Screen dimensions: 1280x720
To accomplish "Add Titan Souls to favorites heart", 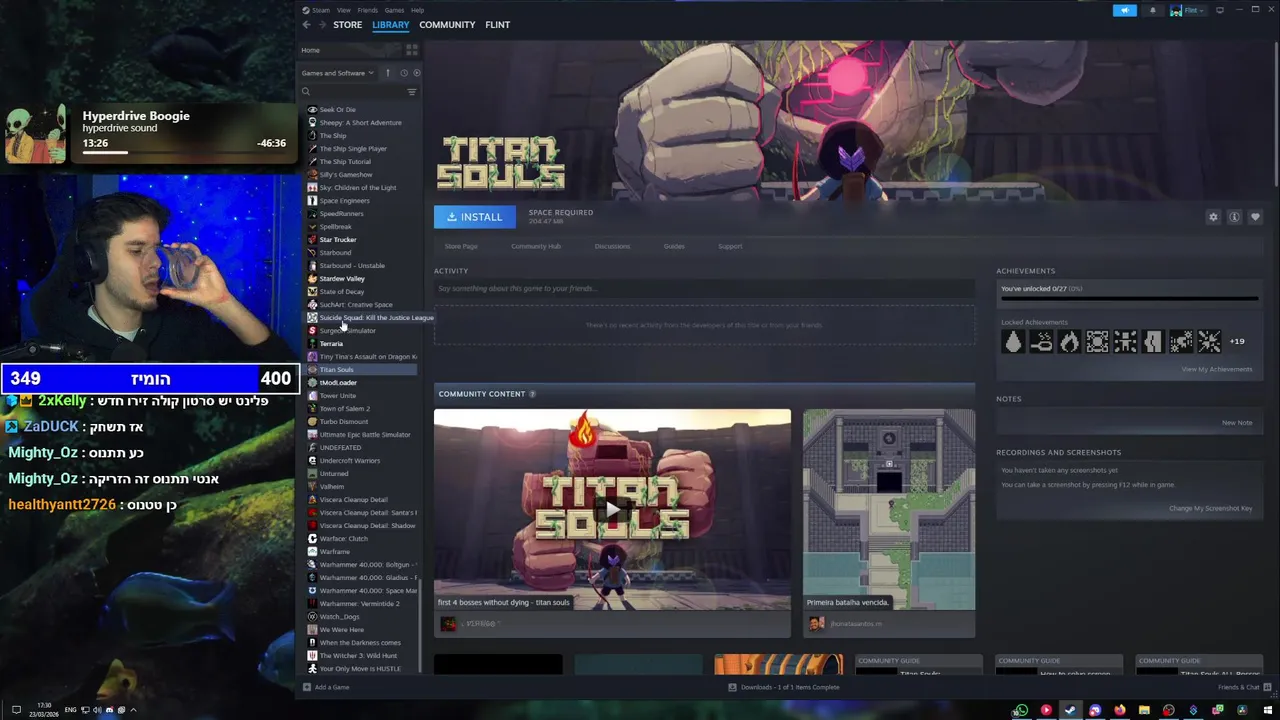I will pyautogui.click(x=1255, y=217).
